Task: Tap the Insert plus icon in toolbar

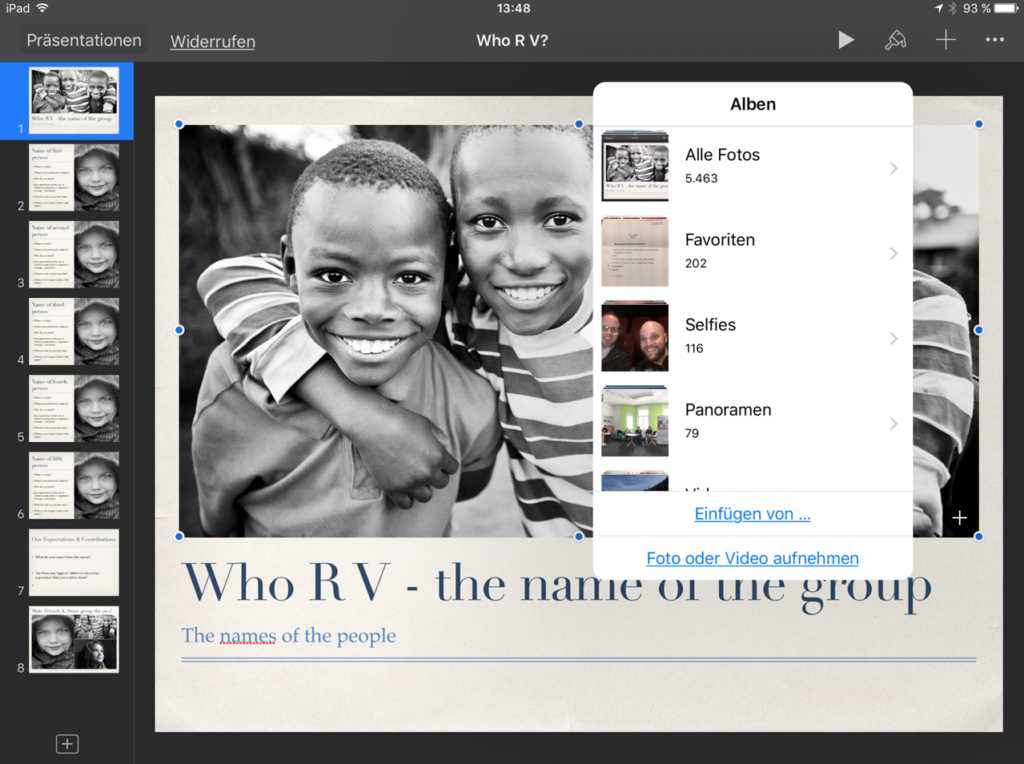Action: pos(945,40)
